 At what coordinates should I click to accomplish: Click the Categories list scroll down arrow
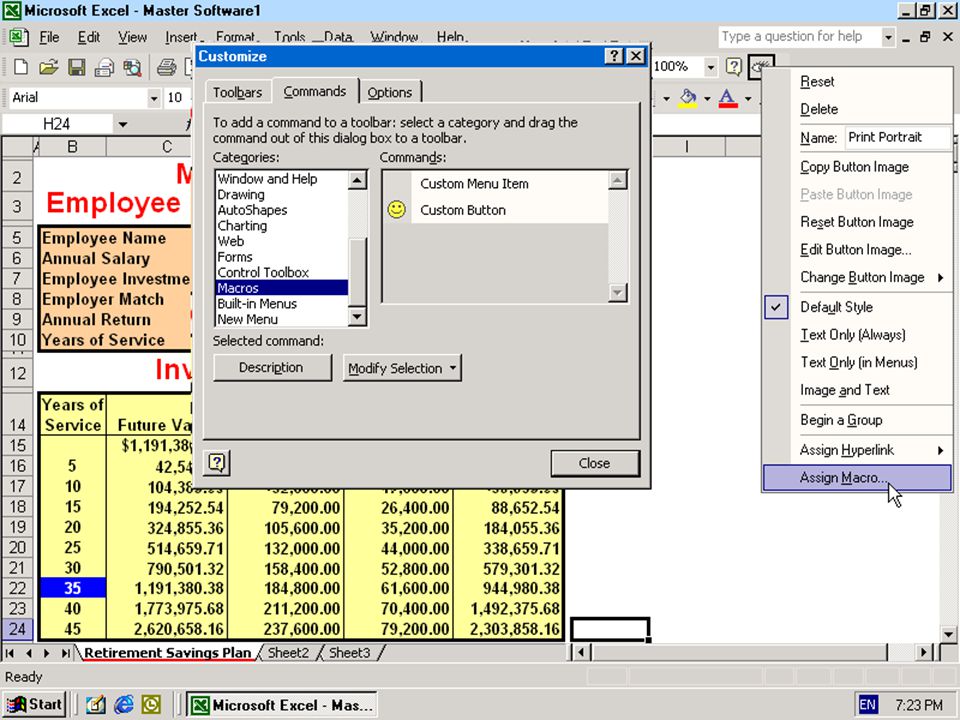[357, 317]
